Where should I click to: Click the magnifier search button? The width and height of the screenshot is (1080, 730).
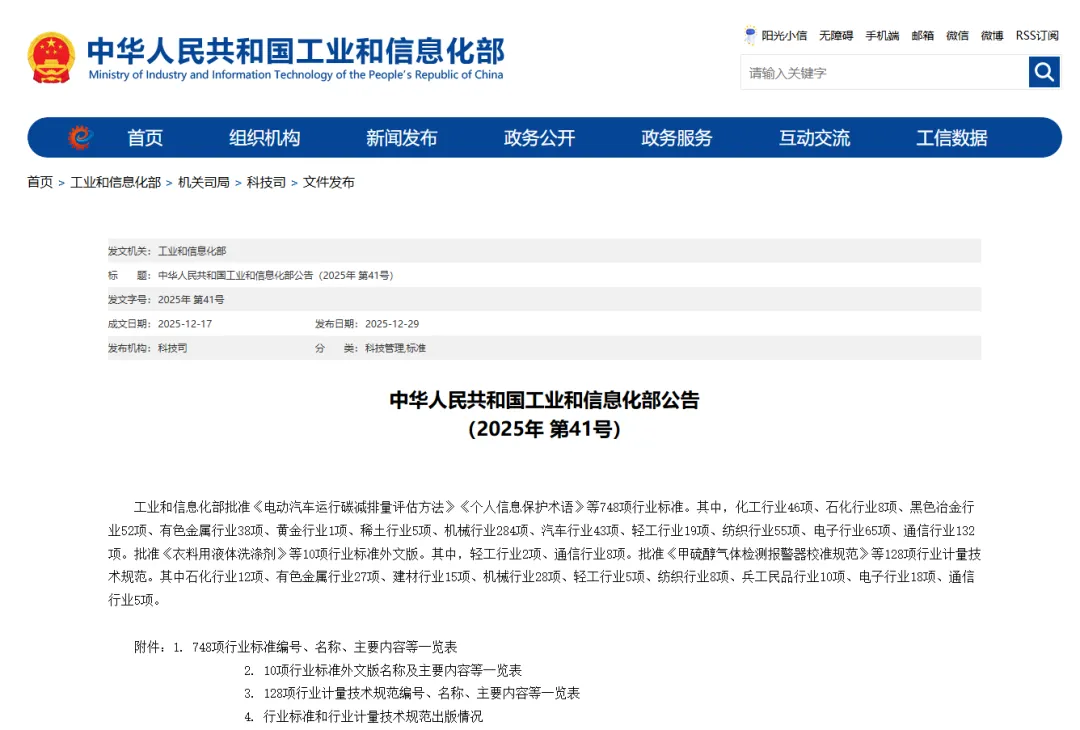point(1044,72)
